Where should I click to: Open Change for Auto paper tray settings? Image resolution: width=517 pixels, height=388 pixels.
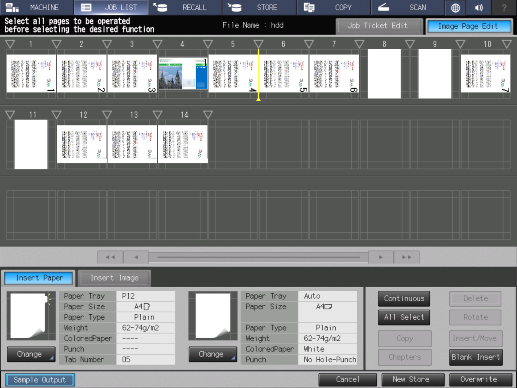[213, 354]
